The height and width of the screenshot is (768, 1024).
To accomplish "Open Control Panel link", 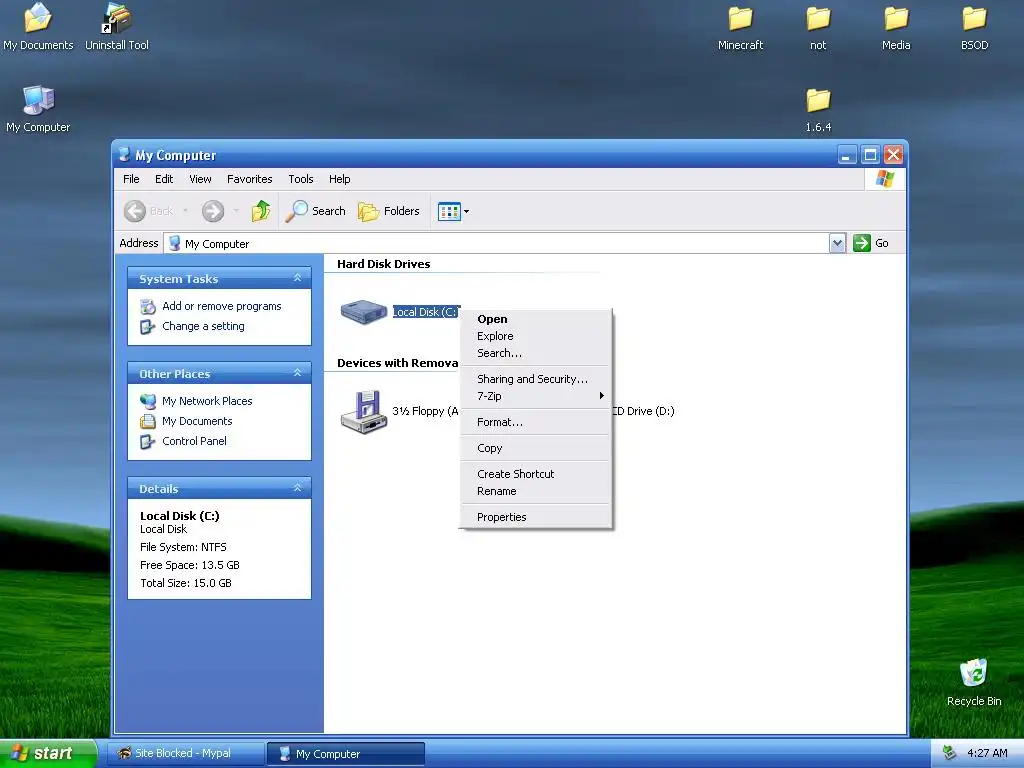I will click(194, 441).
